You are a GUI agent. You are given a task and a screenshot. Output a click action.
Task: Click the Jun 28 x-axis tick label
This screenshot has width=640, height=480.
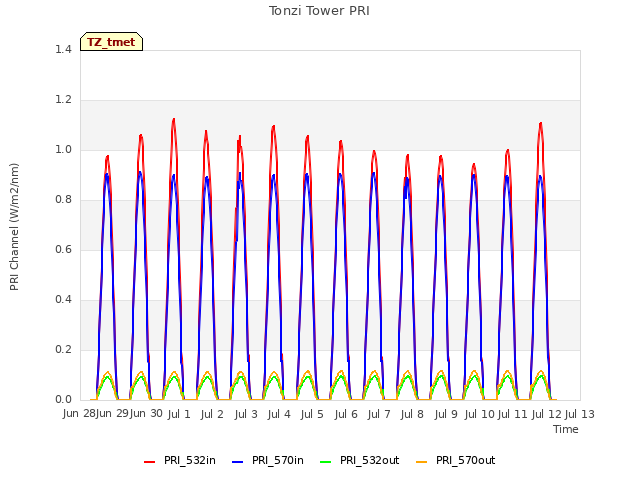pos(79,414)
